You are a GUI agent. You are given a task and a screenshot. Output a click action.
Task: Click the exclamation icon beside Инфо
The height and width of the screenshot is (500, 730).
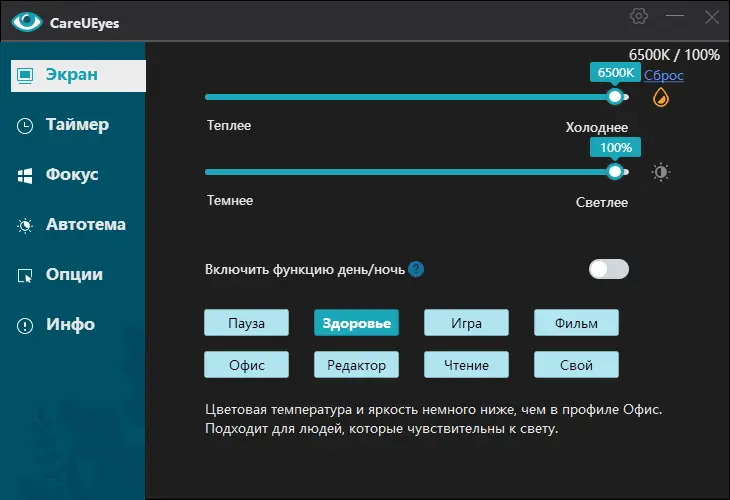[25, 325]
